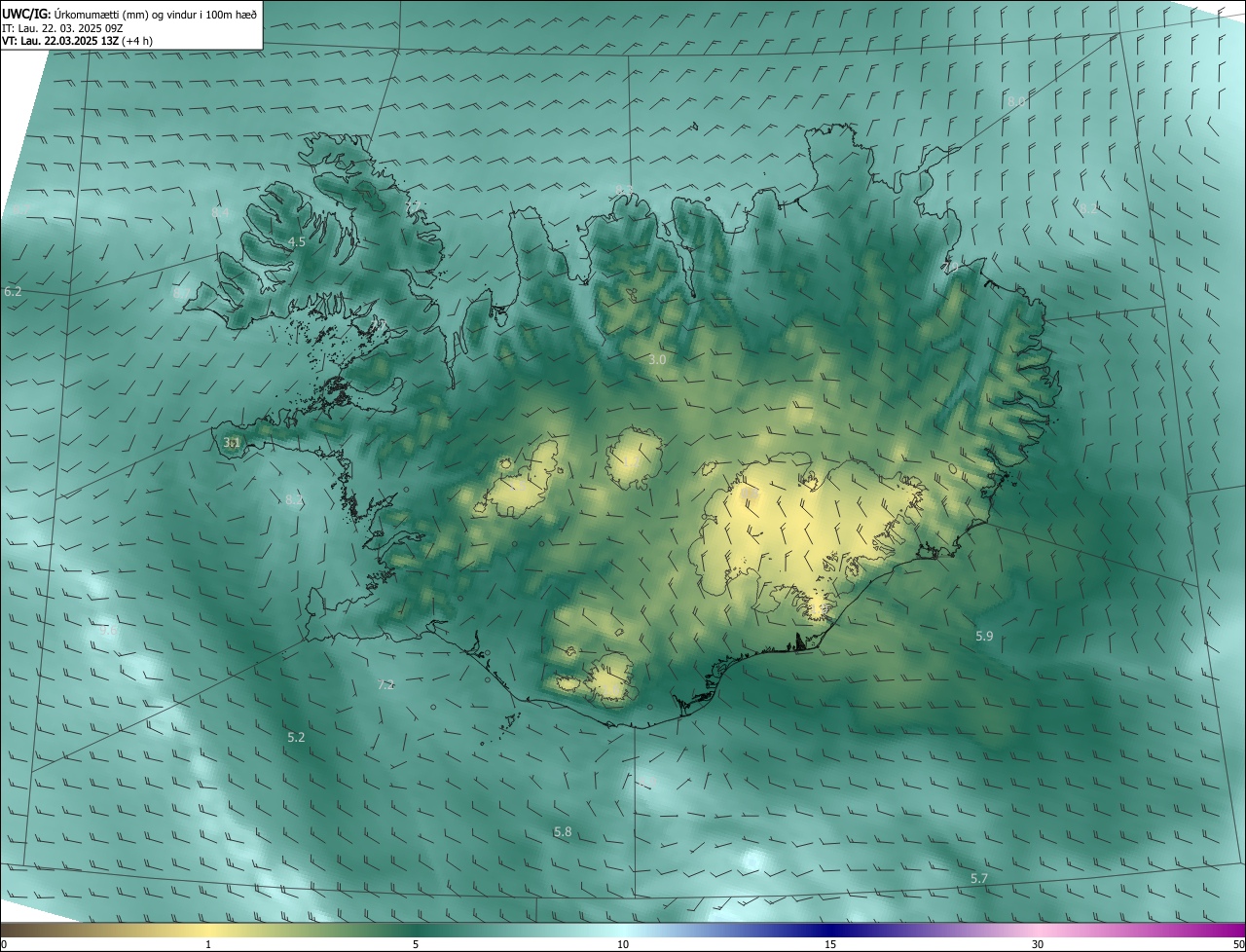Click the 5.2 value label

point(296,737)
